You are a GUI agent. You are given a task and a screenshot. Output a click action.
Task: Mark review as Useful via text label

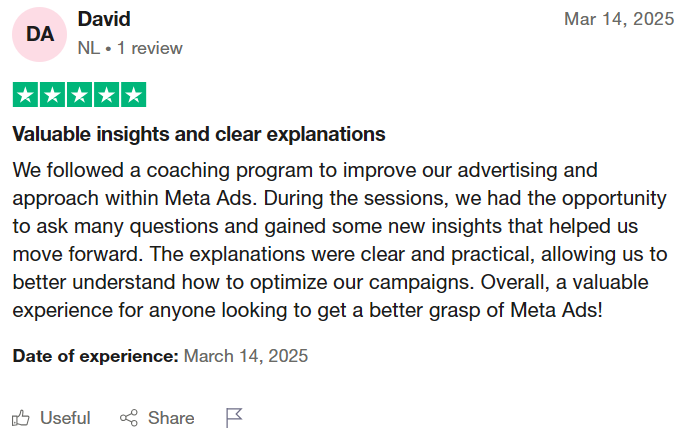(65, 418)
